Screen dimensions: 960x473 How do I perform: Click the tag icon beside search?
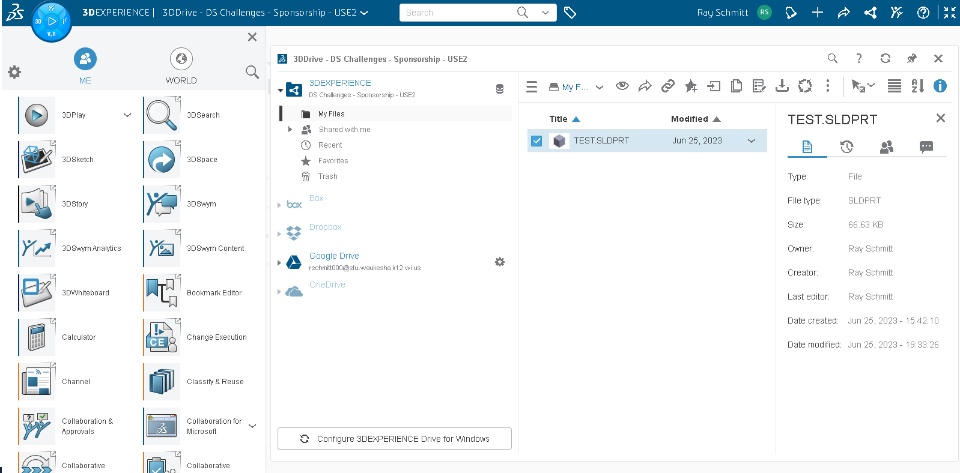[x=569, y=12]
